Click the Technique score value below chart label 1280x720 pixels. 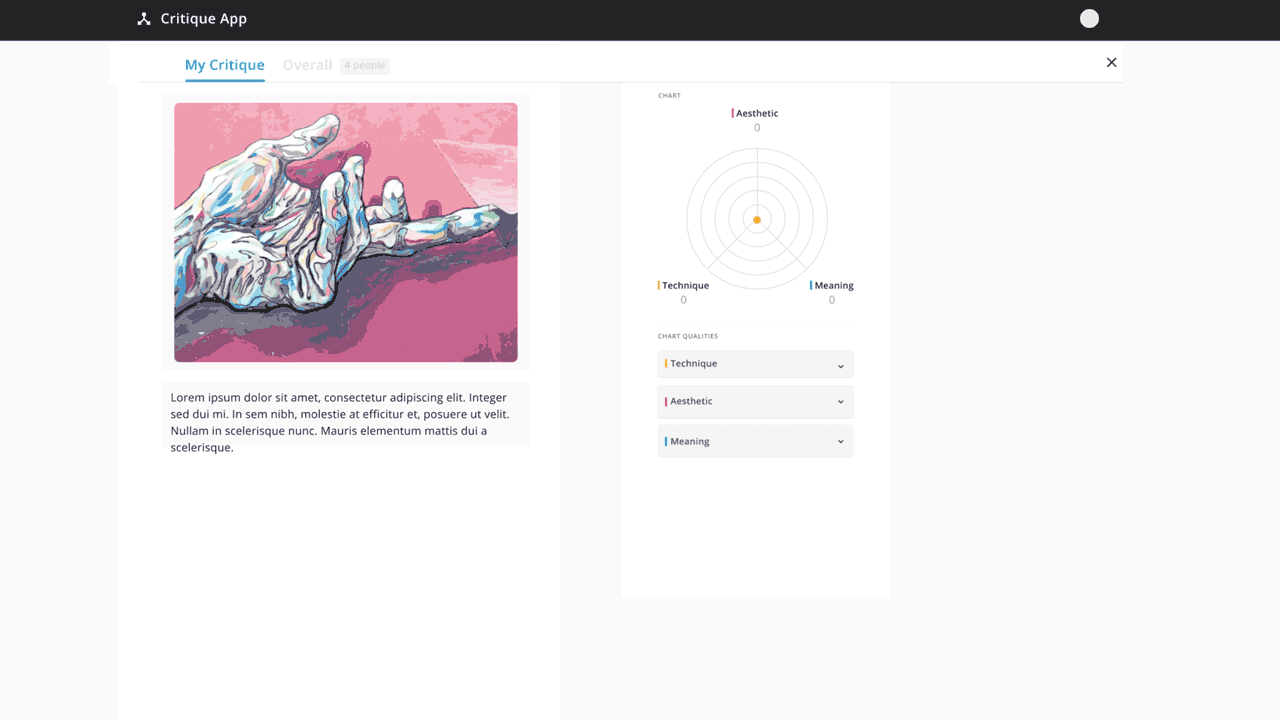coord(684,300)
